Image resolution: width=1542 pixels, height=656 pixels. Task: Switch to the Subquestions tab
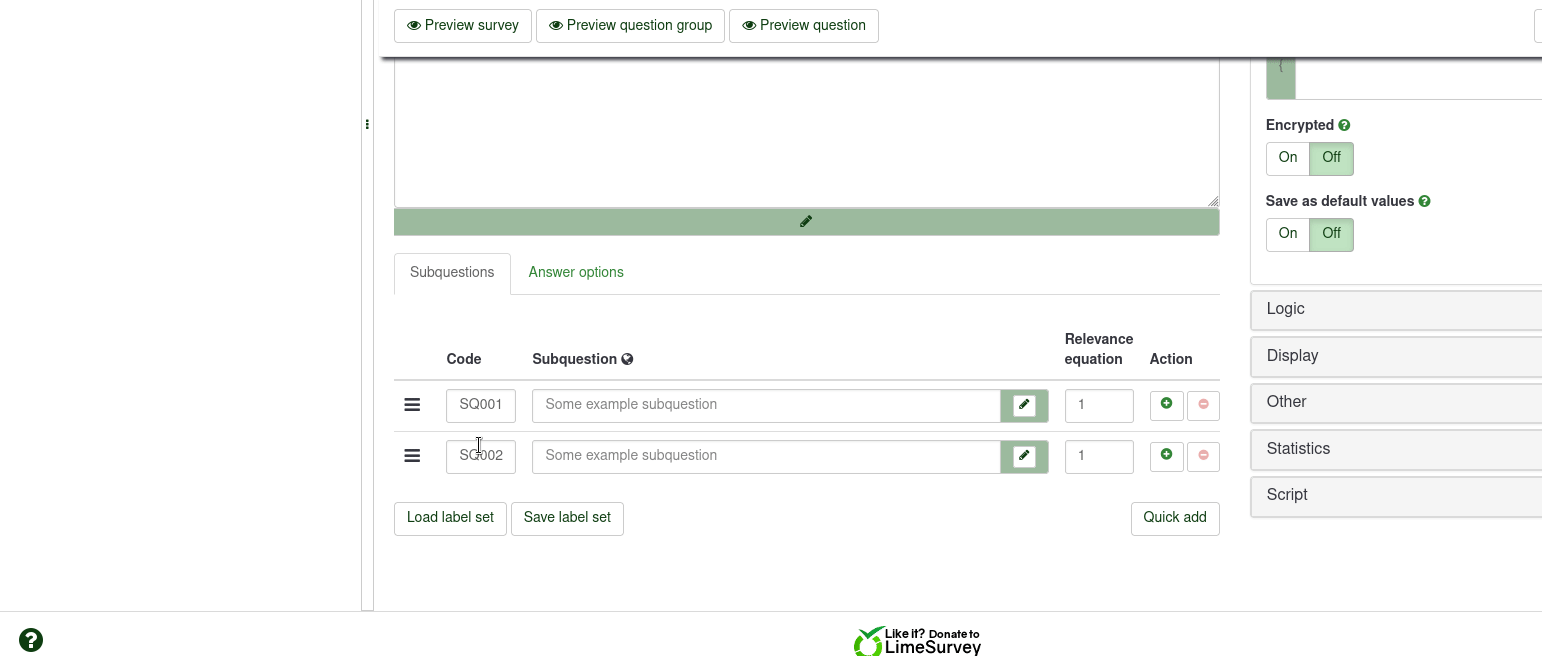[x=452, y=273]
